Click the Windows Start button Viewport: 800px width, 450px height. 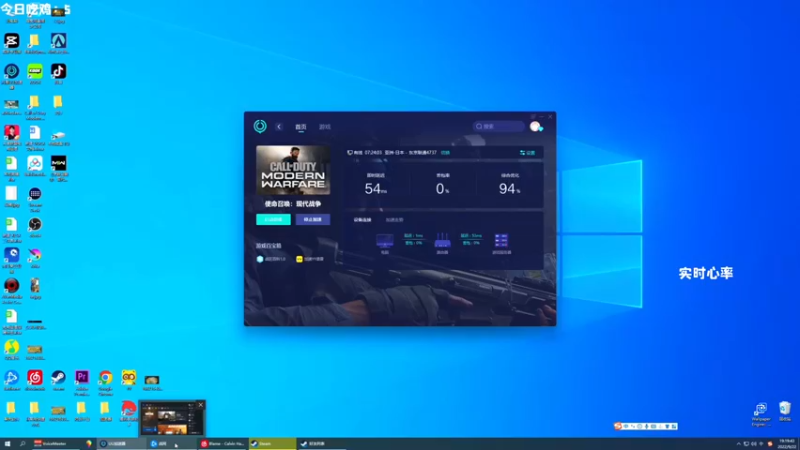click(7, 444)
